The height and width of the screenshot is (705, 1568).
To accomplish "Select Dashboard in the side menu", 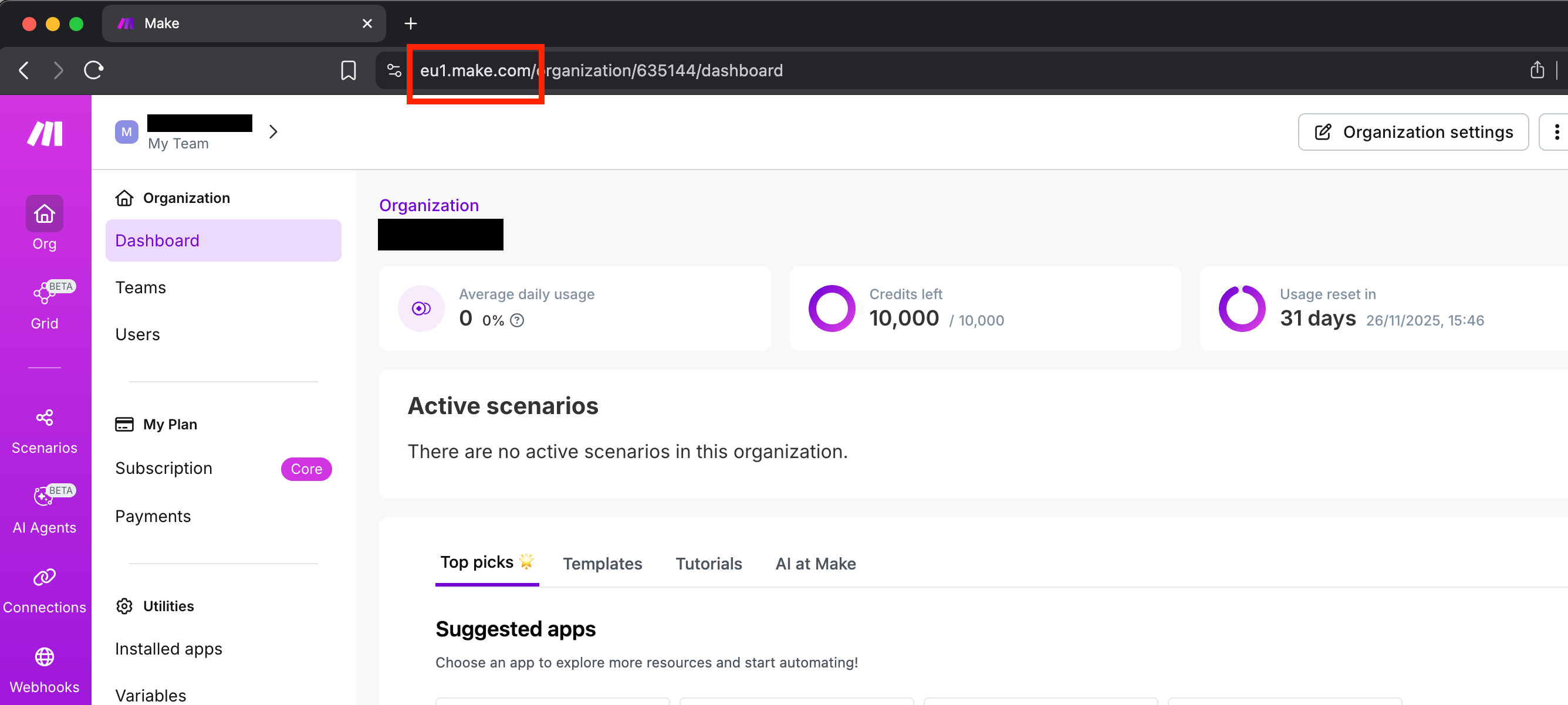I will [x=224, y=240].
